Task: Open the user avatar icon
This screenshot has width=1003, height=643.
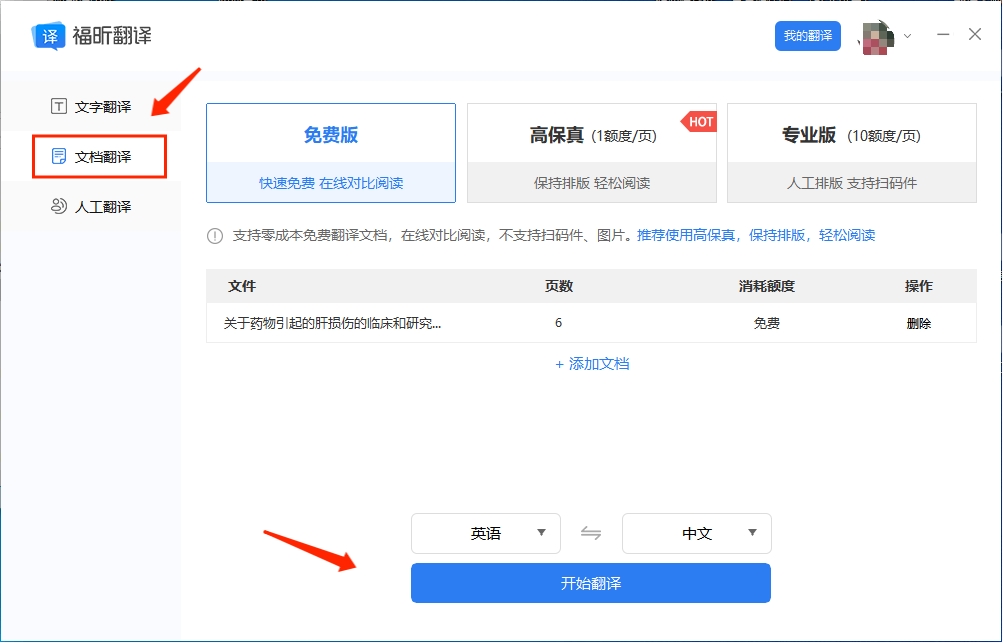Action: (x=875, y=35)
